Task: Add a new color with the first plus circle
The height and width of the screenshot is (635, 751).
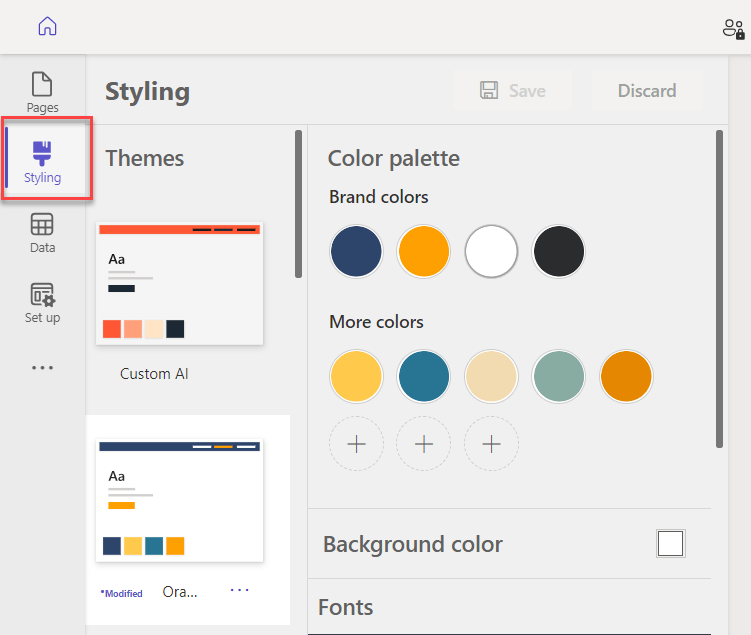Action: coord(356,444)
